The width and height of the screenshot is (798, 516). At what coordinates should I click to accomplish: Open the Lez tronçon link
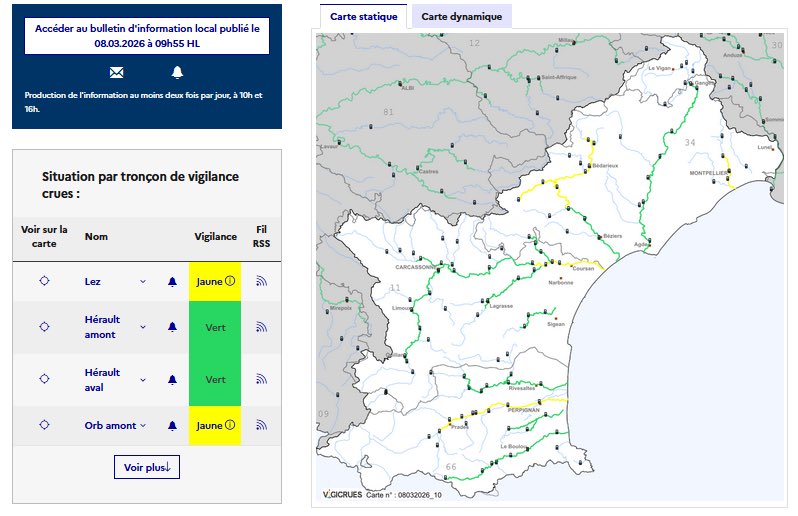click(x=93, y=281)
